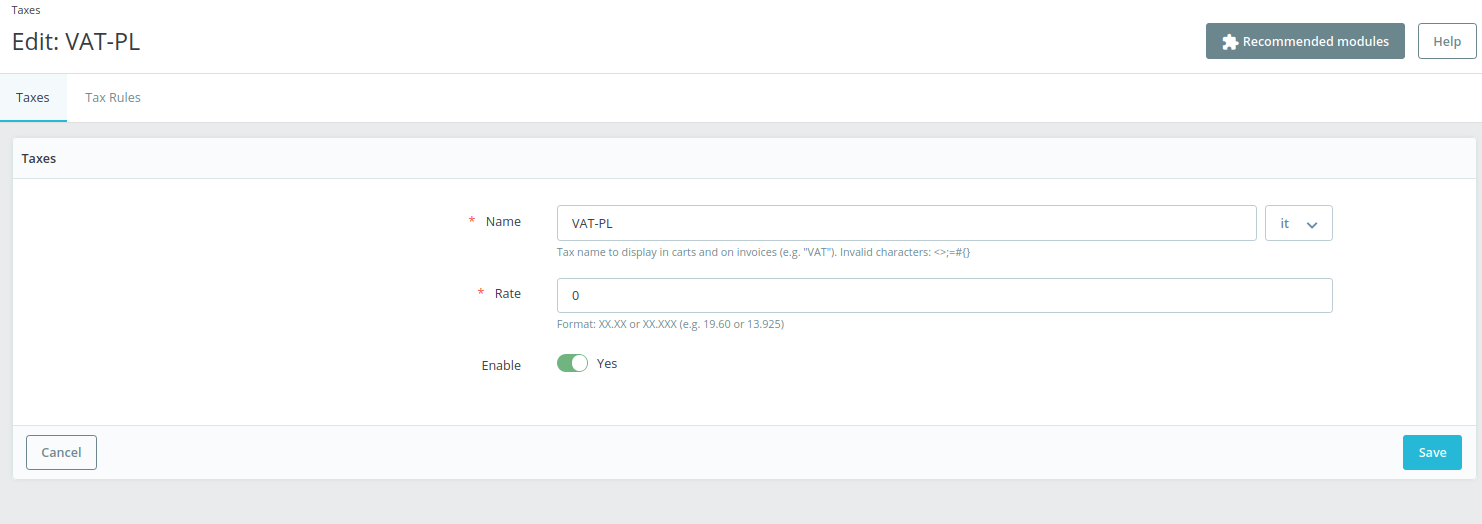Open the Help panel
The image size is (1482, 524).
pyautogui.click(x=1447, y=41)
